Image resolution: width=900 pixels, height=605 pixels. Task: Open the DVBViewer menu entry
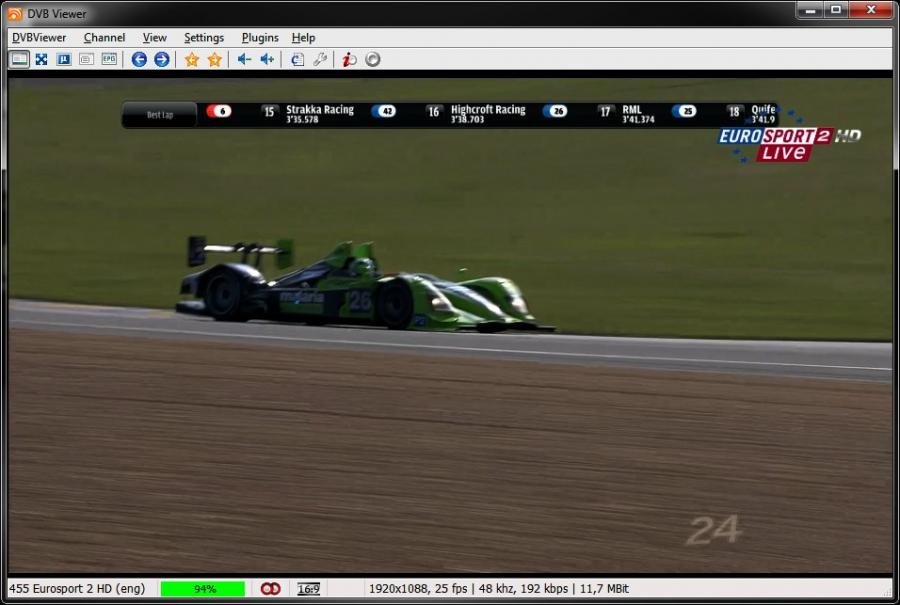[38, 37]
